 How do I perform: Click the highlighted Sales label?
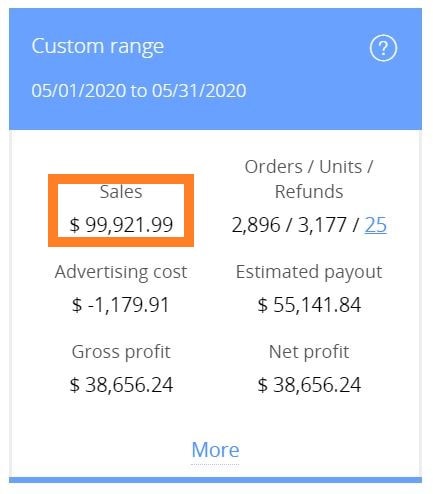click(121, 192)
